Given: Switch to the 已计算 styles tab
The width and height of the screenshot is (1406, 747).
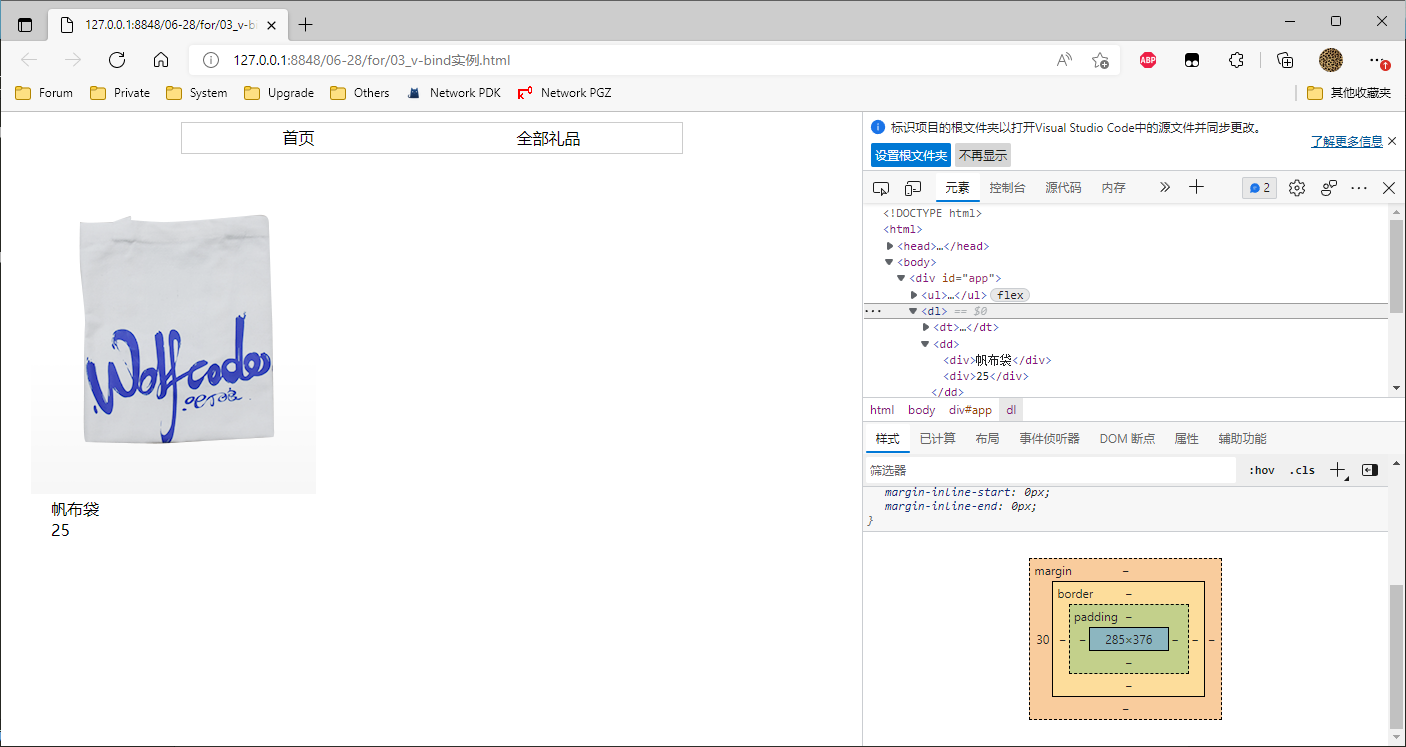Looking at the screenshot, I should [937, 439].
